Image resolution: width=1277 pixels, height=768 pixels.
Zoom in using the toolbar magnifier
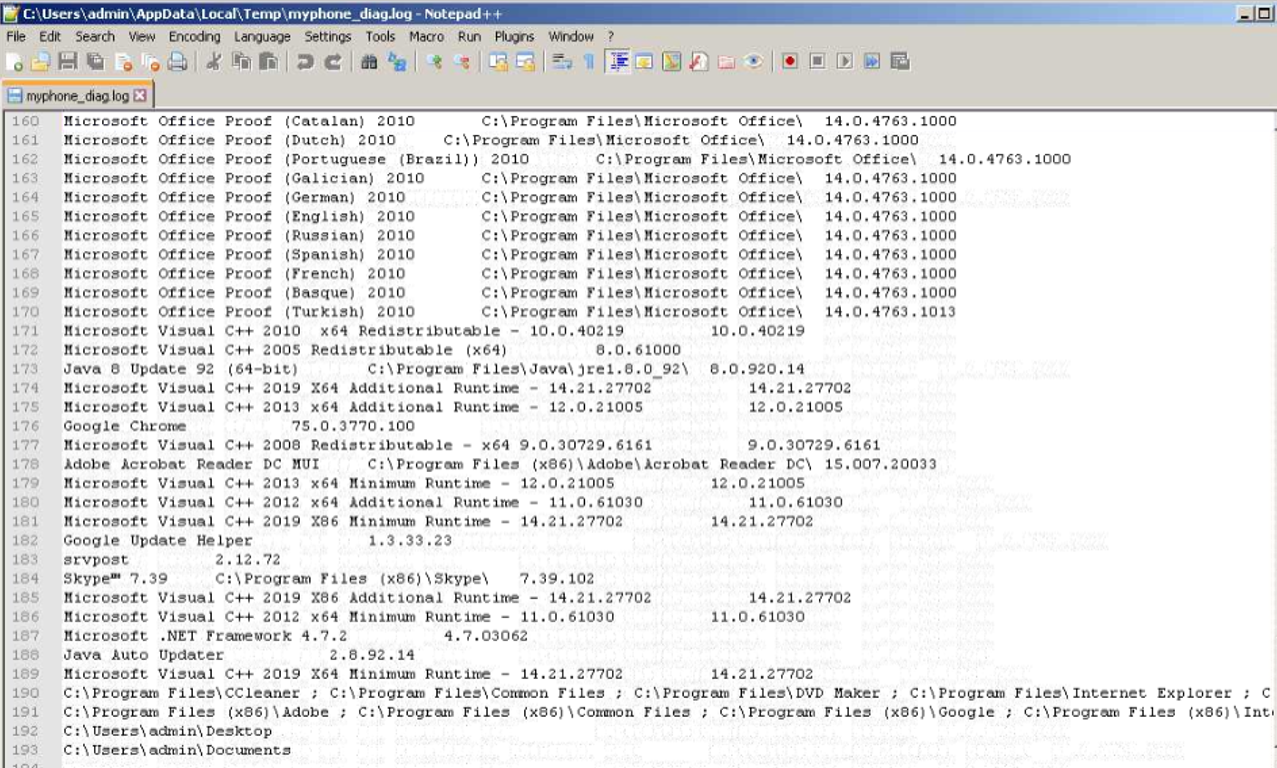pos(433,62)
